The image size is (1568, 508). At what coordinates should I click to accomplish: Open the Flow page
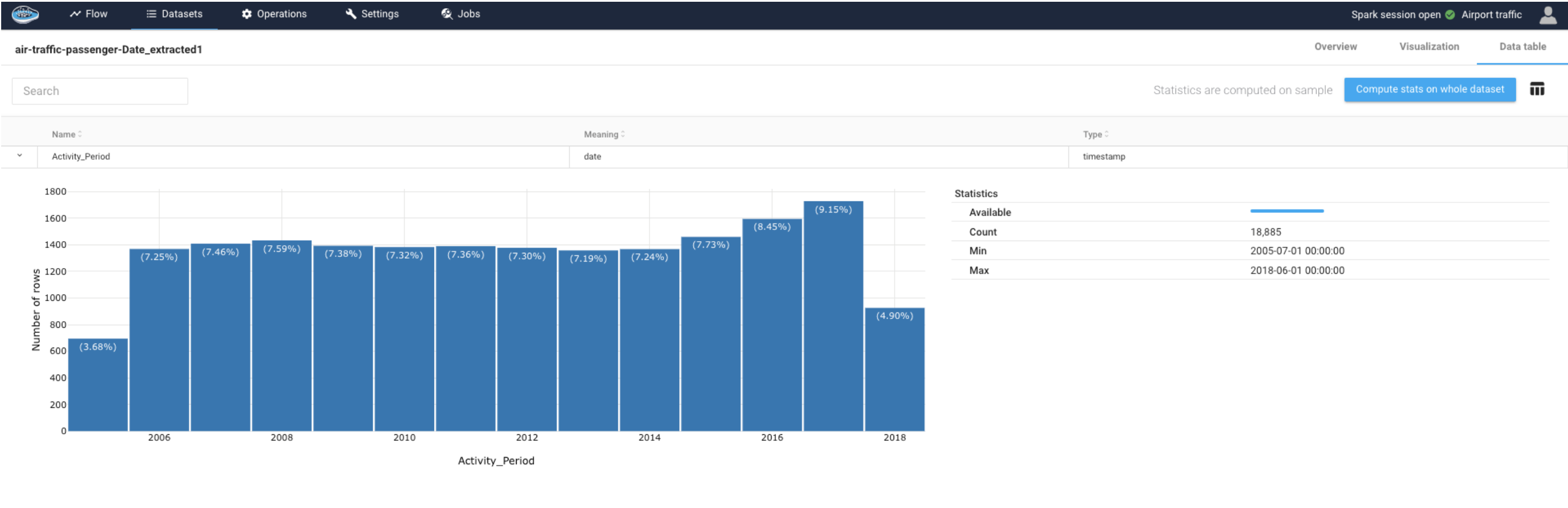click(89, 14)
